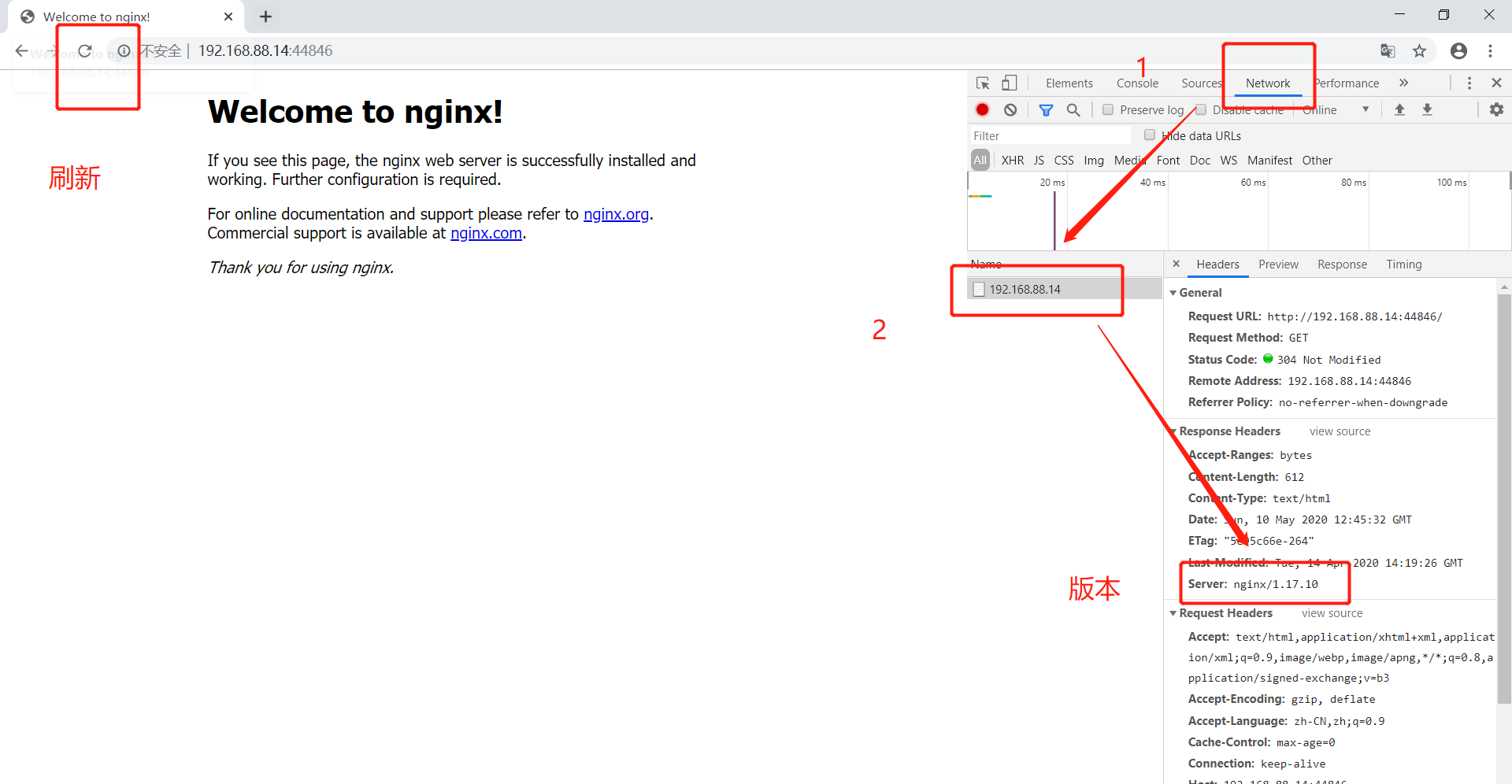Screen dimensions: 1512x784
Task: Collapse the Response Headers section
Action: point(1174,431)
